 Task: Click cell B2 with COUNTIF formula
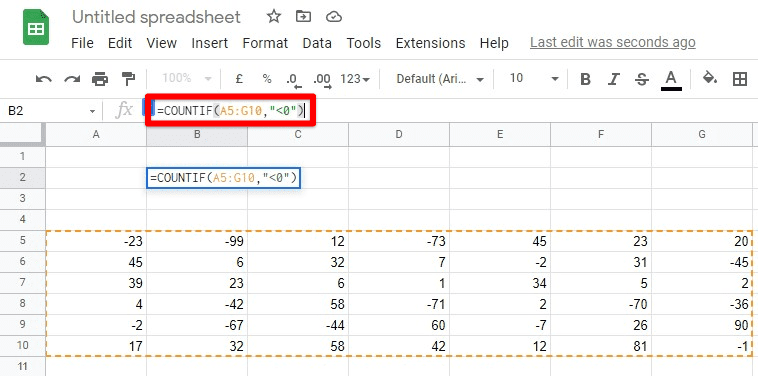tap(223, 178)
